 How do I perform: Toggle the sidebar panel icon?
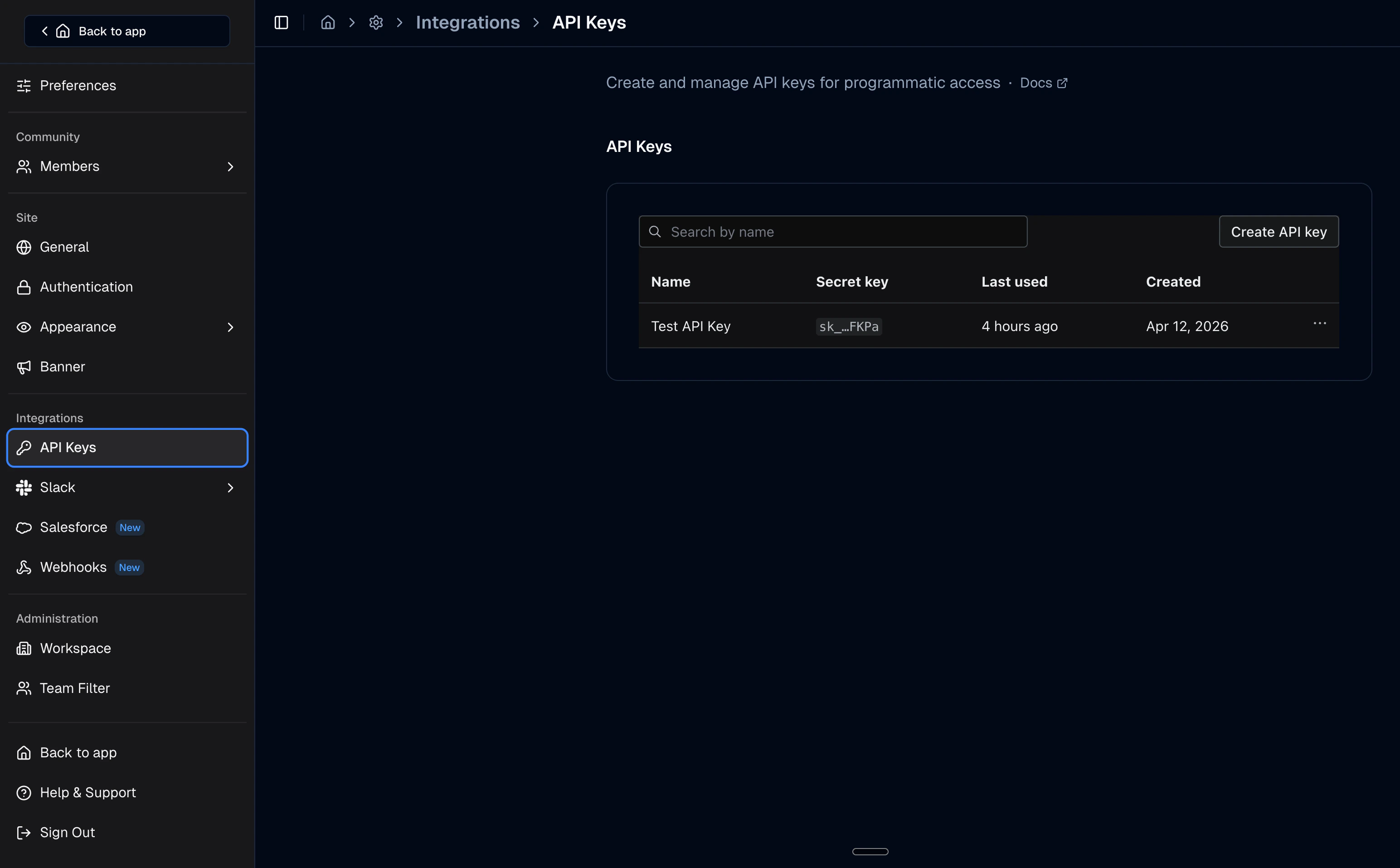tap(281, 22)
